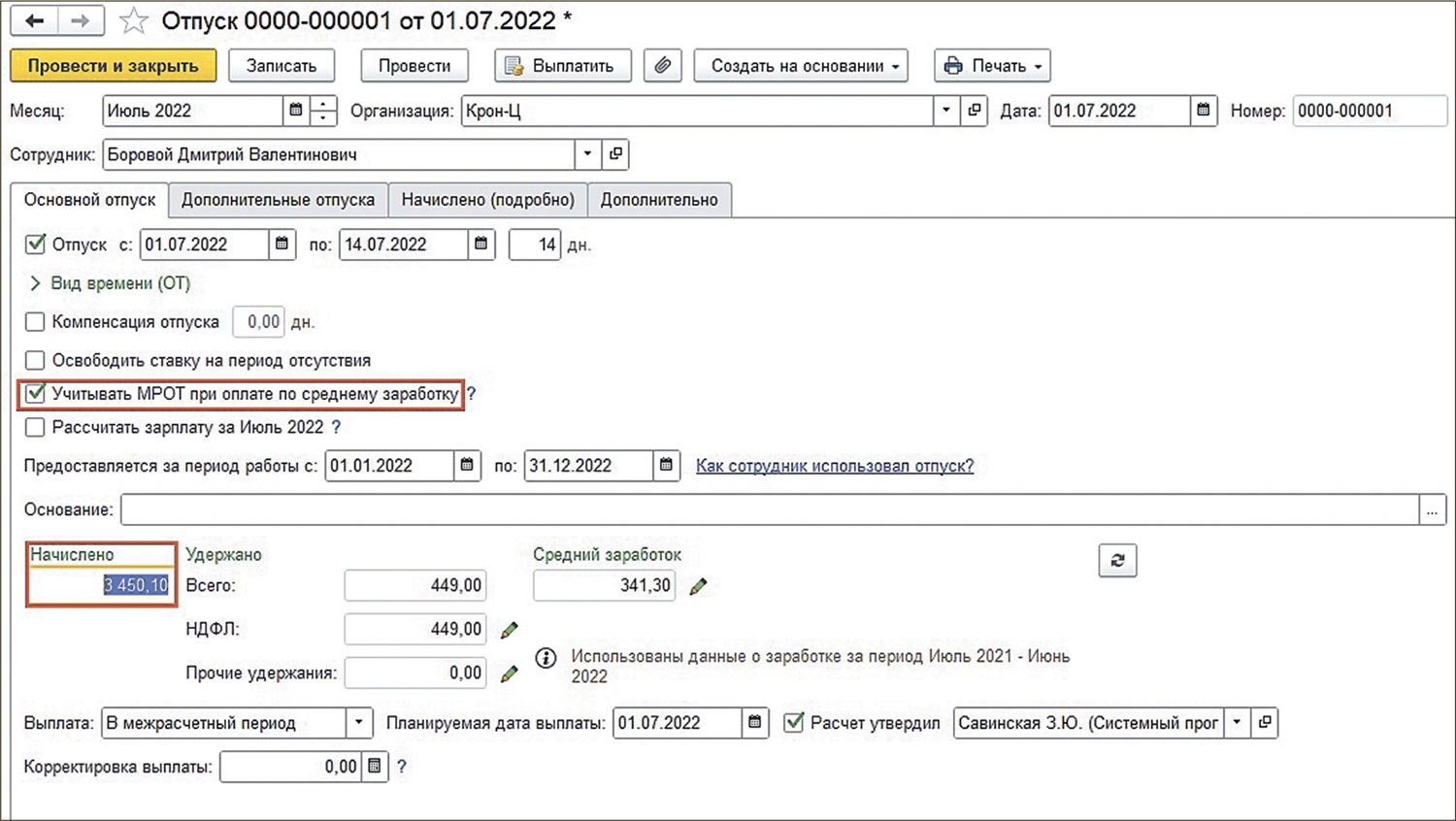Open calendar for work period end 31.12.2022

tap(666, 466)
